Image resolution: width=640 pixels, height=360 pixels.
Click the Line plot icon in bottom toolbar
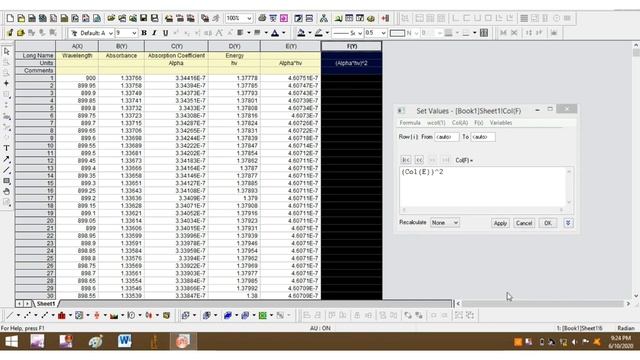[x=10, y=316]
